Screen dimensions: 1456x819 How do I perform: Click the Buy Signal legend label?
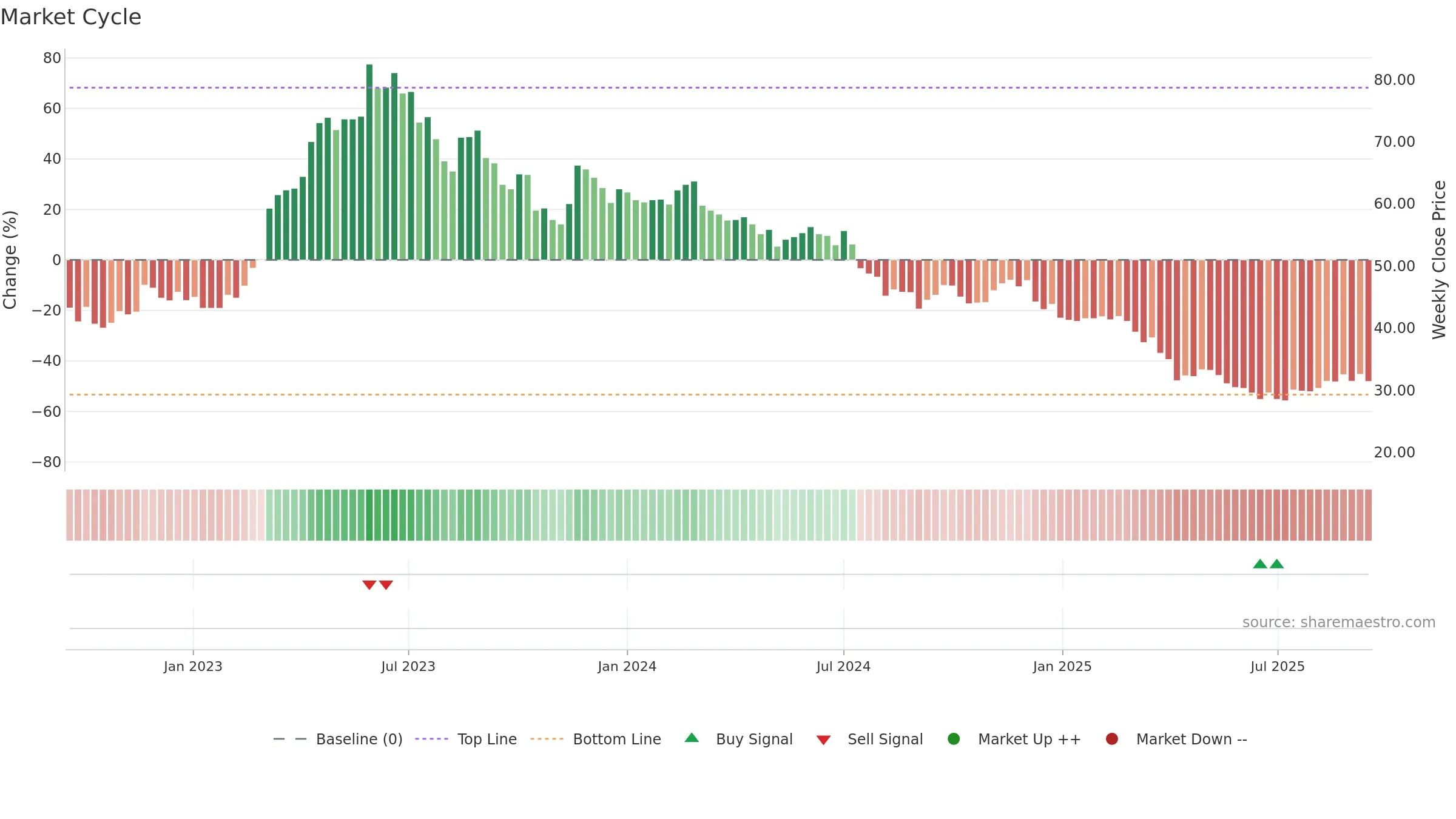(754, 739)
